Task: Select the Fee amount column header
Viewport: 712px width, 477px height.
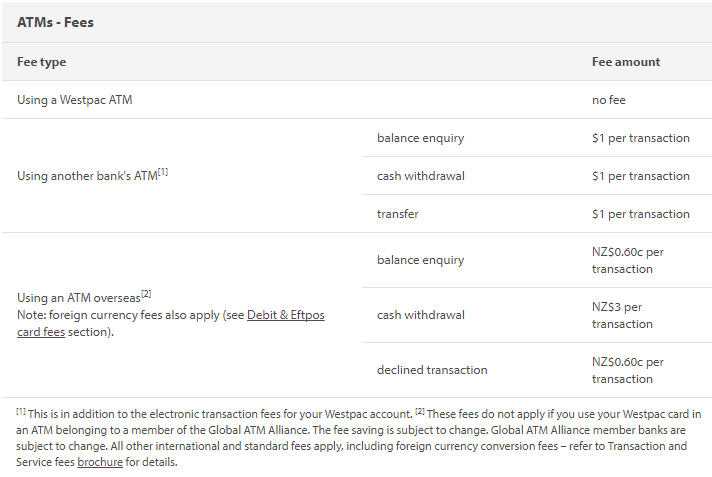Action: pos(626,62)
